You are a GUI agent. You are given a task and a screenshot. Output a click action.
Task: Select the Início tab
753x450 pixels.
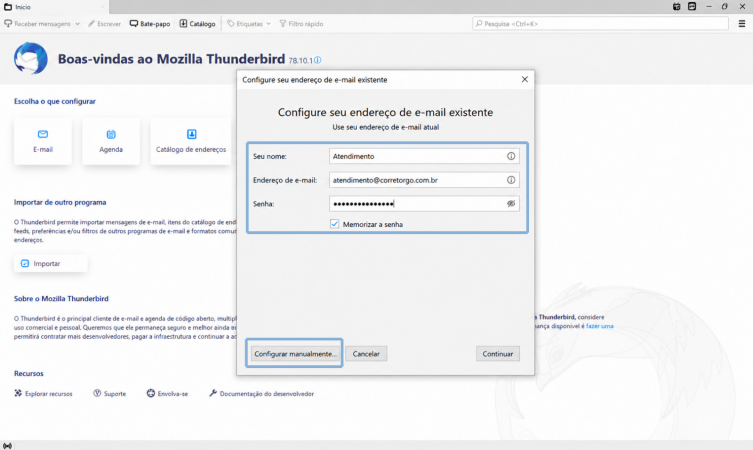coord(54,7)
